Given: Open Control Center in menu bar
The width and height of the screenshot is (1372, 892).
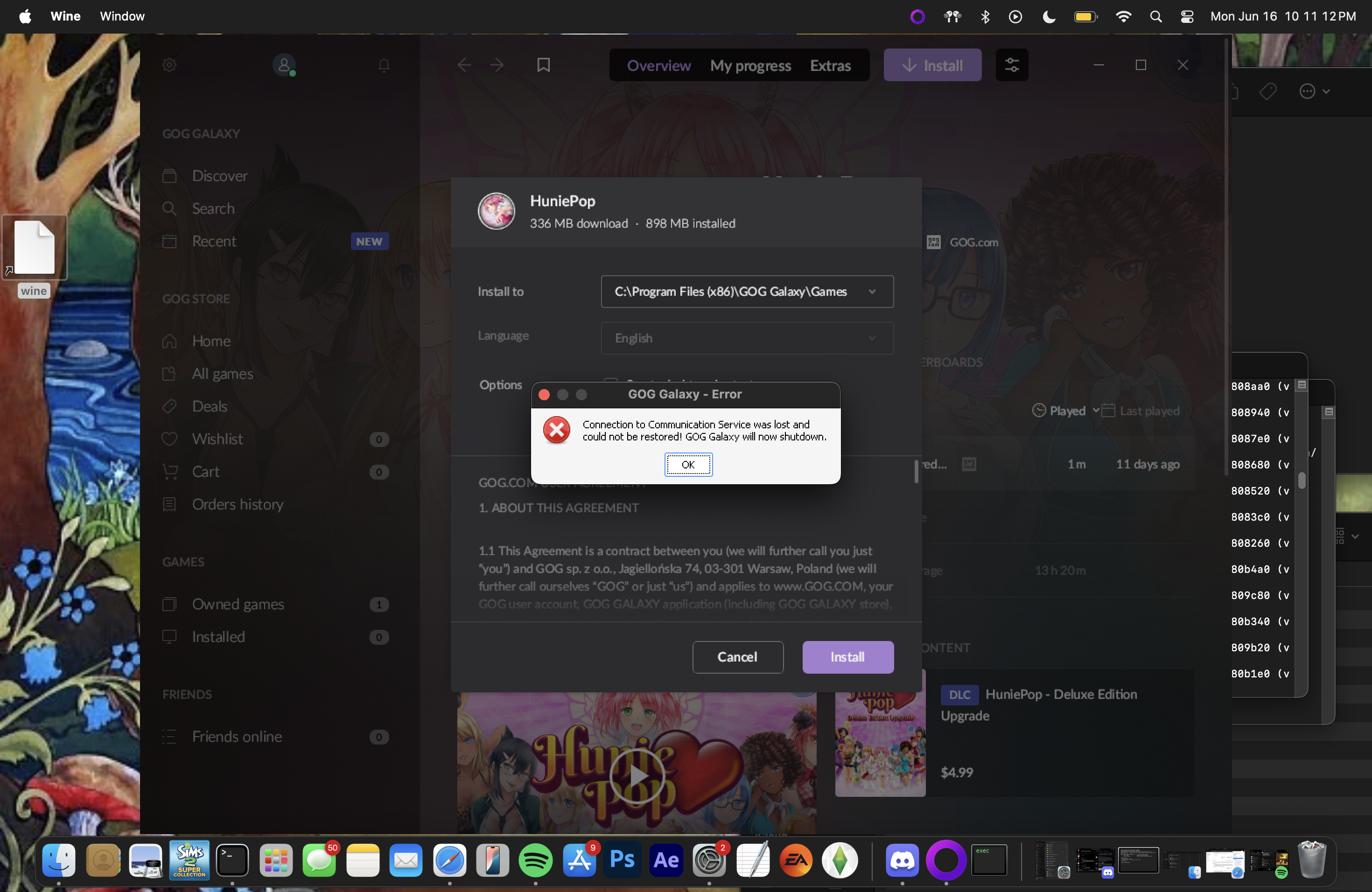Looking at the screenshot, I should pos(1186,16).
